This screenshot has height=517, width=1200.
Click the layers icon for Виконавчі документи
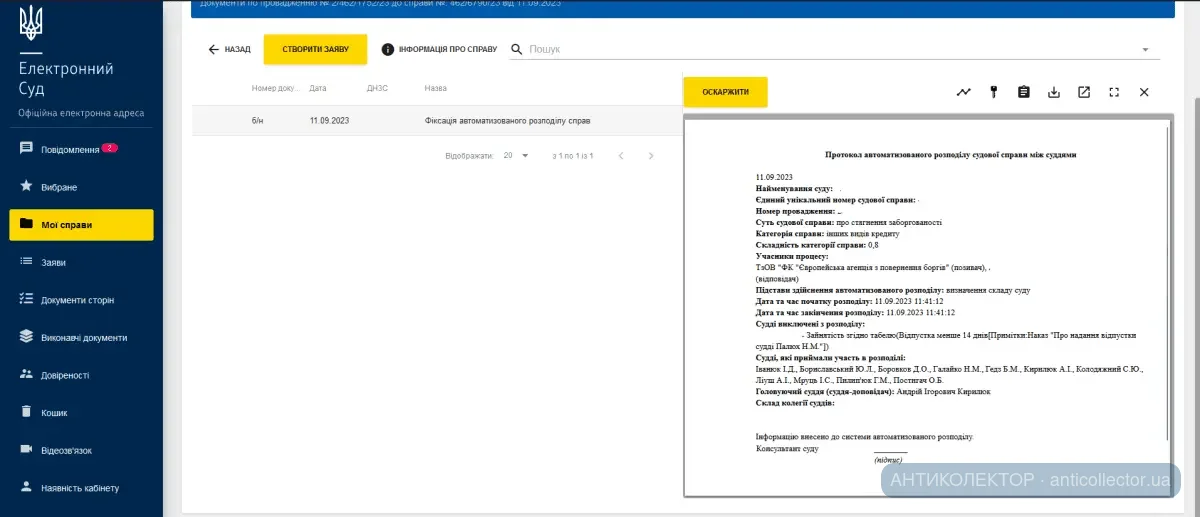27,337
